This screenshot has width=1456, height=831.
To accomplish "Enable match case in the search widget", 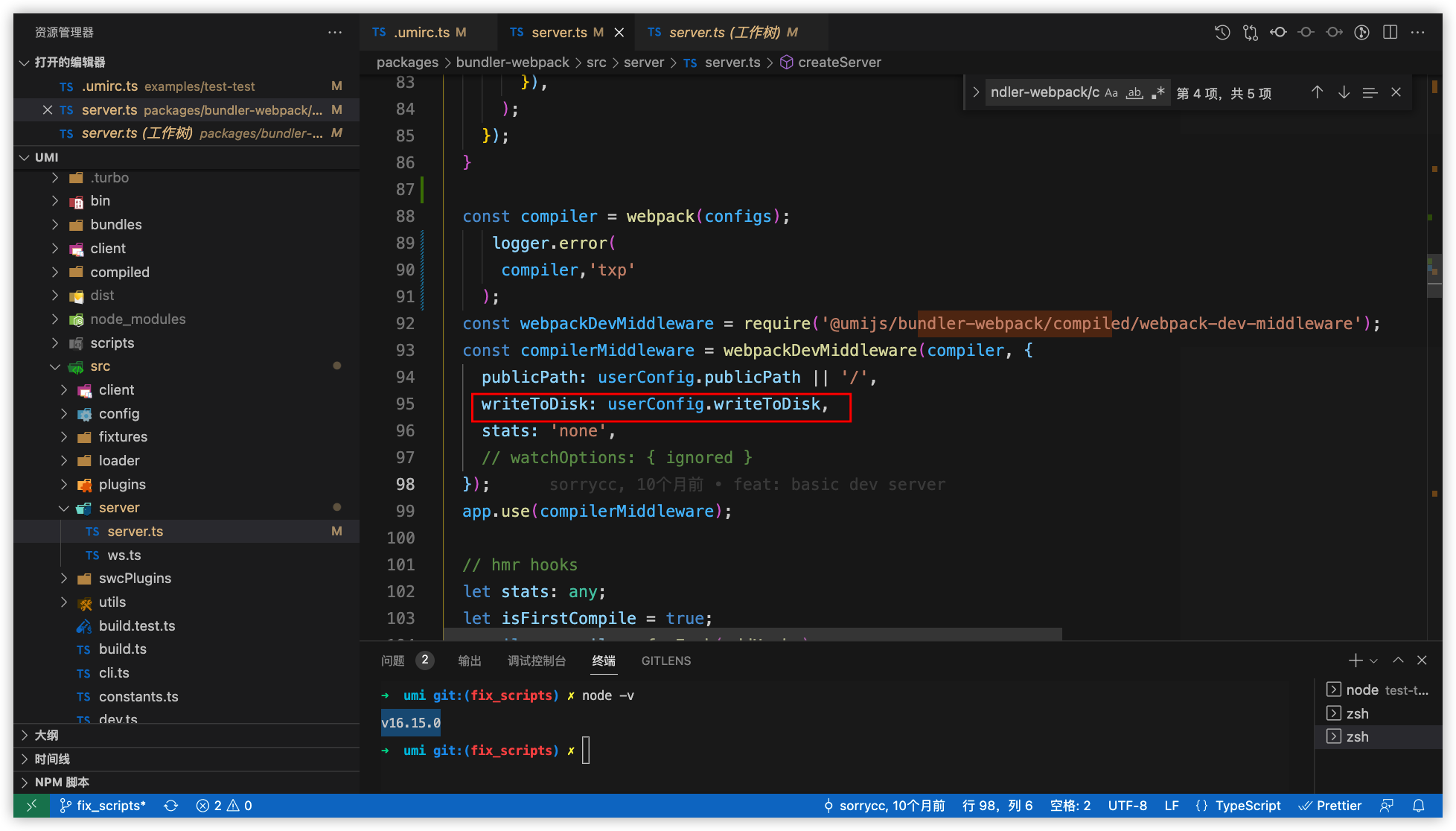I will pyautogui.click(x=1111, y=92).
